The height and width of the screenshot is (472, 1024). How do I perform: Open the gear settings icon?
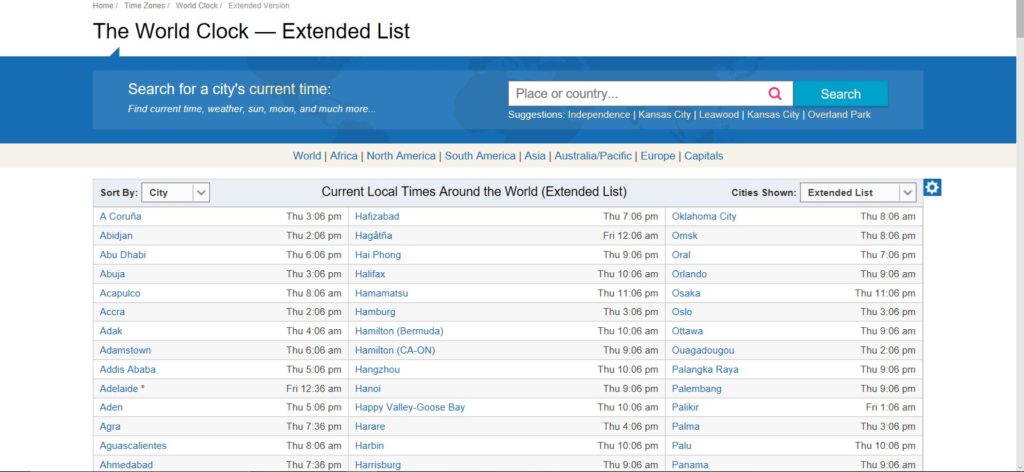932,188
